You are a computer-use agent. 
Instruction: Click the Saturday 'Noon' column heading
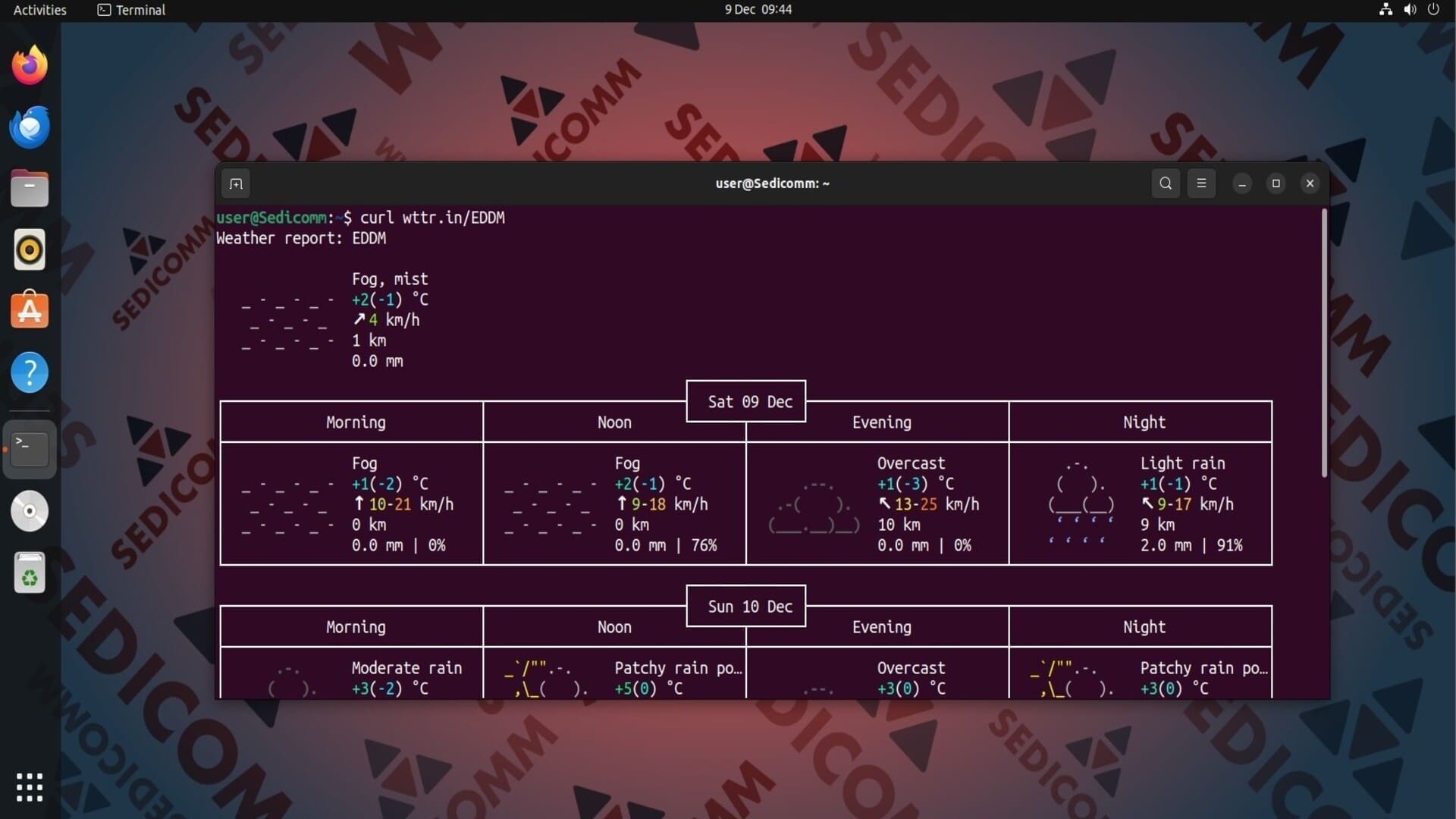point(614,422)
